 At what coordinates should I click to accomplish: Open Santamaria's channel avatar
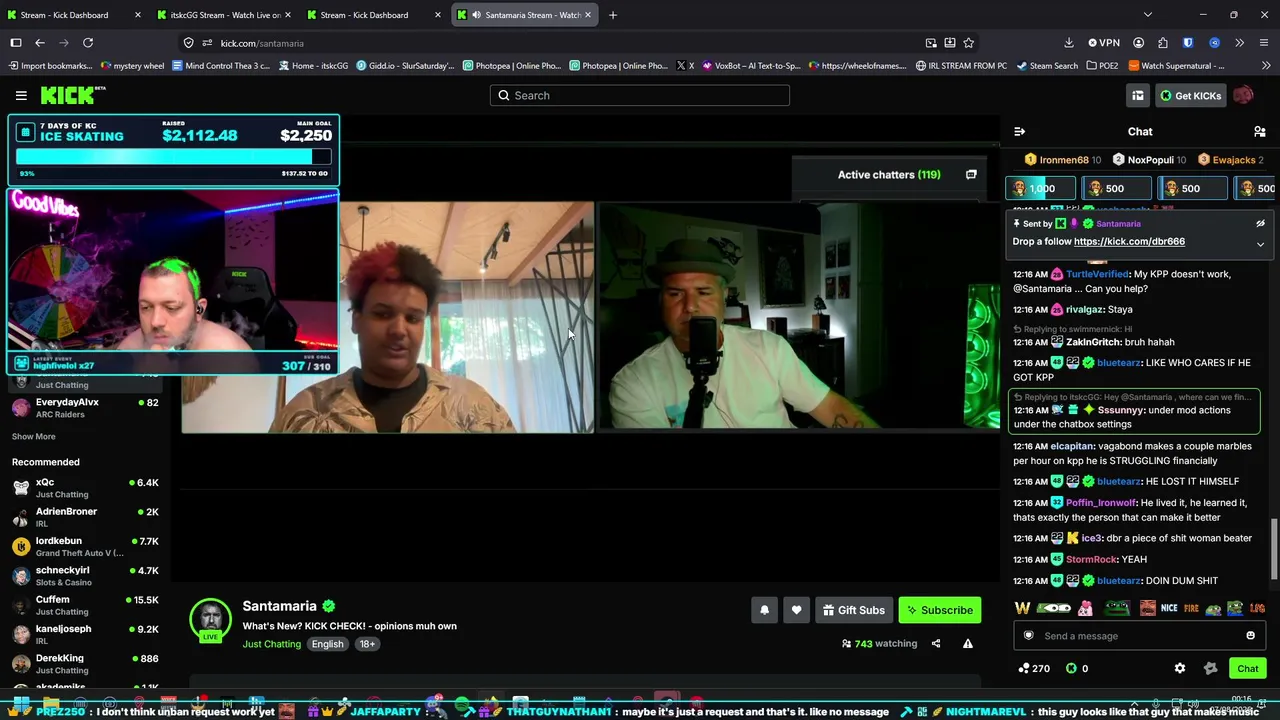click(211, 620)
